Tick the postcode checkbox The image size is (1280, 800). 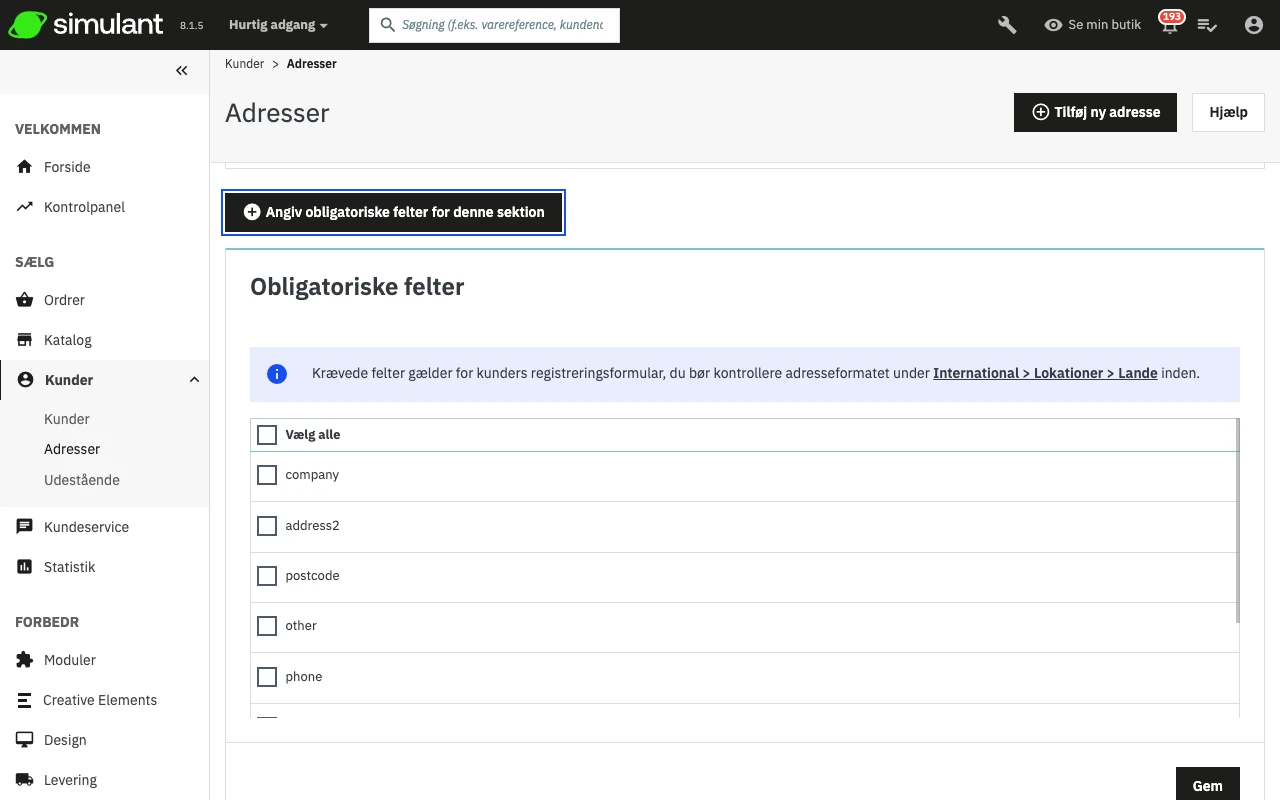(x=267, y=576)
